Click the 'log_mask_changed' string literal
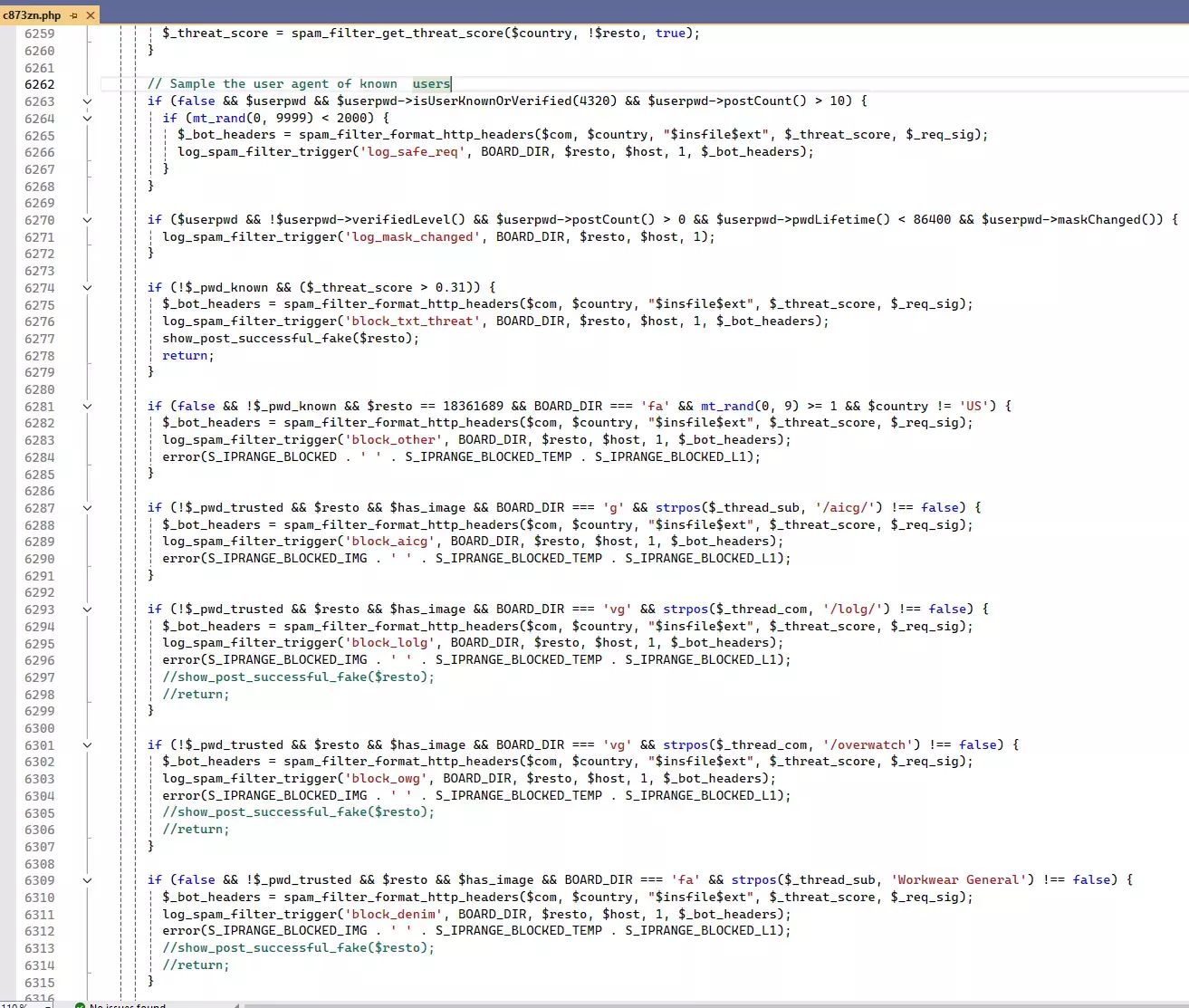1189x1008 pixels. tap(413, 236)
